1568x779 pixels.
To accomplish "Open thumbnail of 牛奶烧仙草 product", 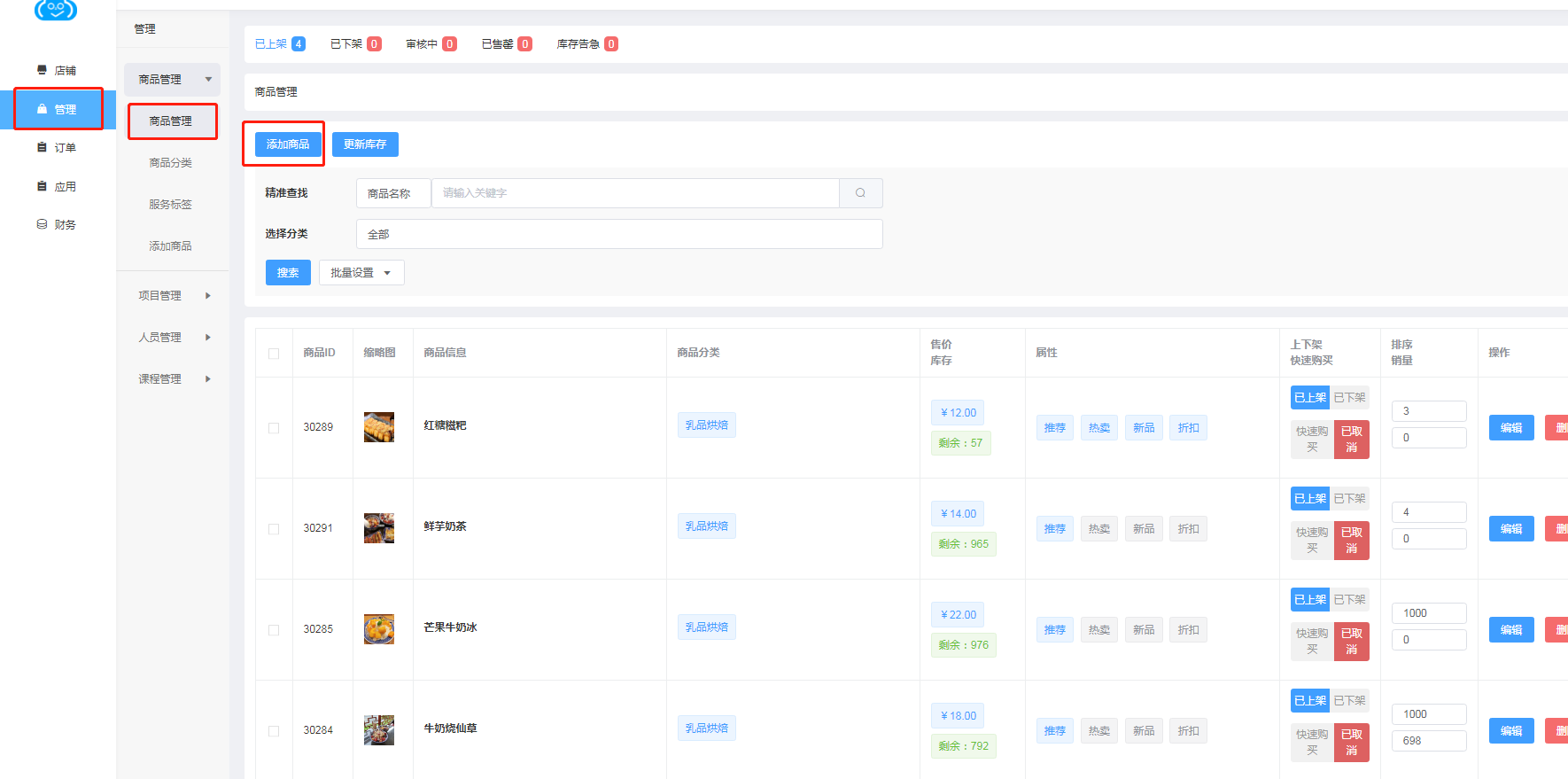I will coord(379,730).
